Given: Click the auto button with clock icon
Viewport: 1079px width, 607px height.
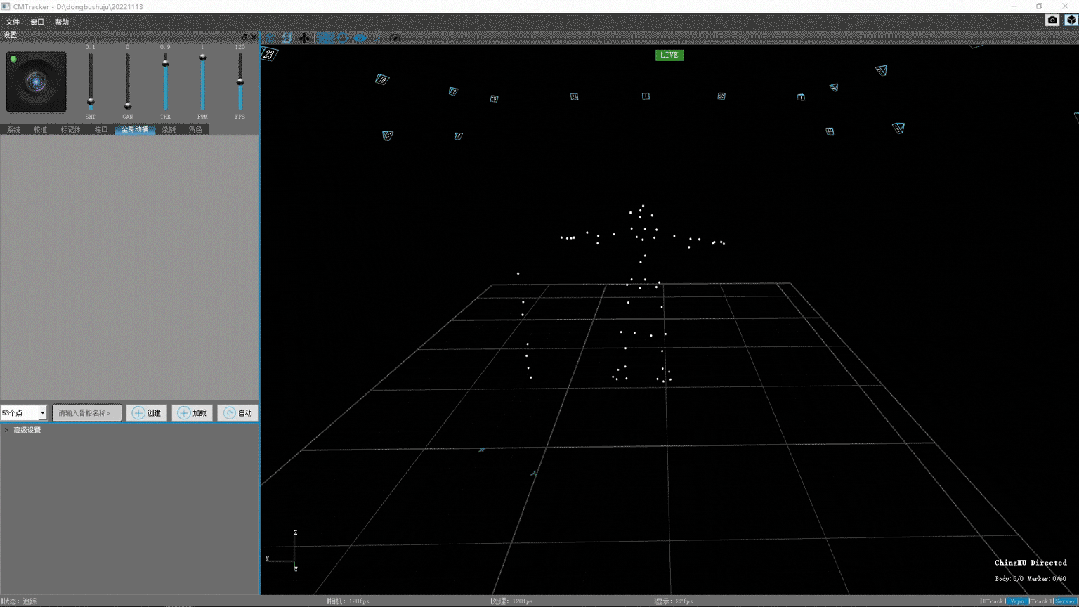Looking at the screenshot, I should click(238, 413).
